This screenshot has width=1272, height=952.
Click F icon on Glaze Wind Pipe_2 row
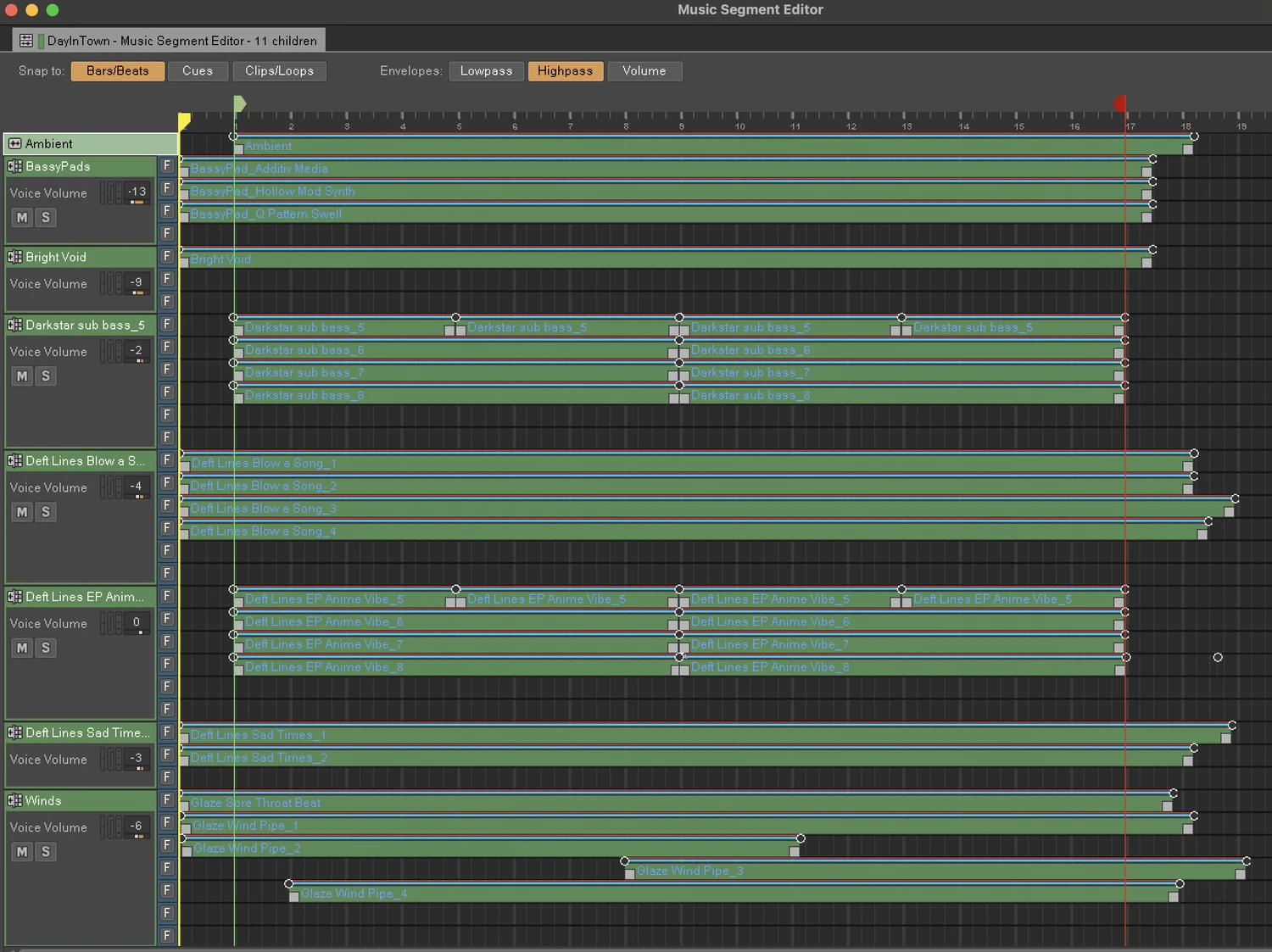point(167,845)
